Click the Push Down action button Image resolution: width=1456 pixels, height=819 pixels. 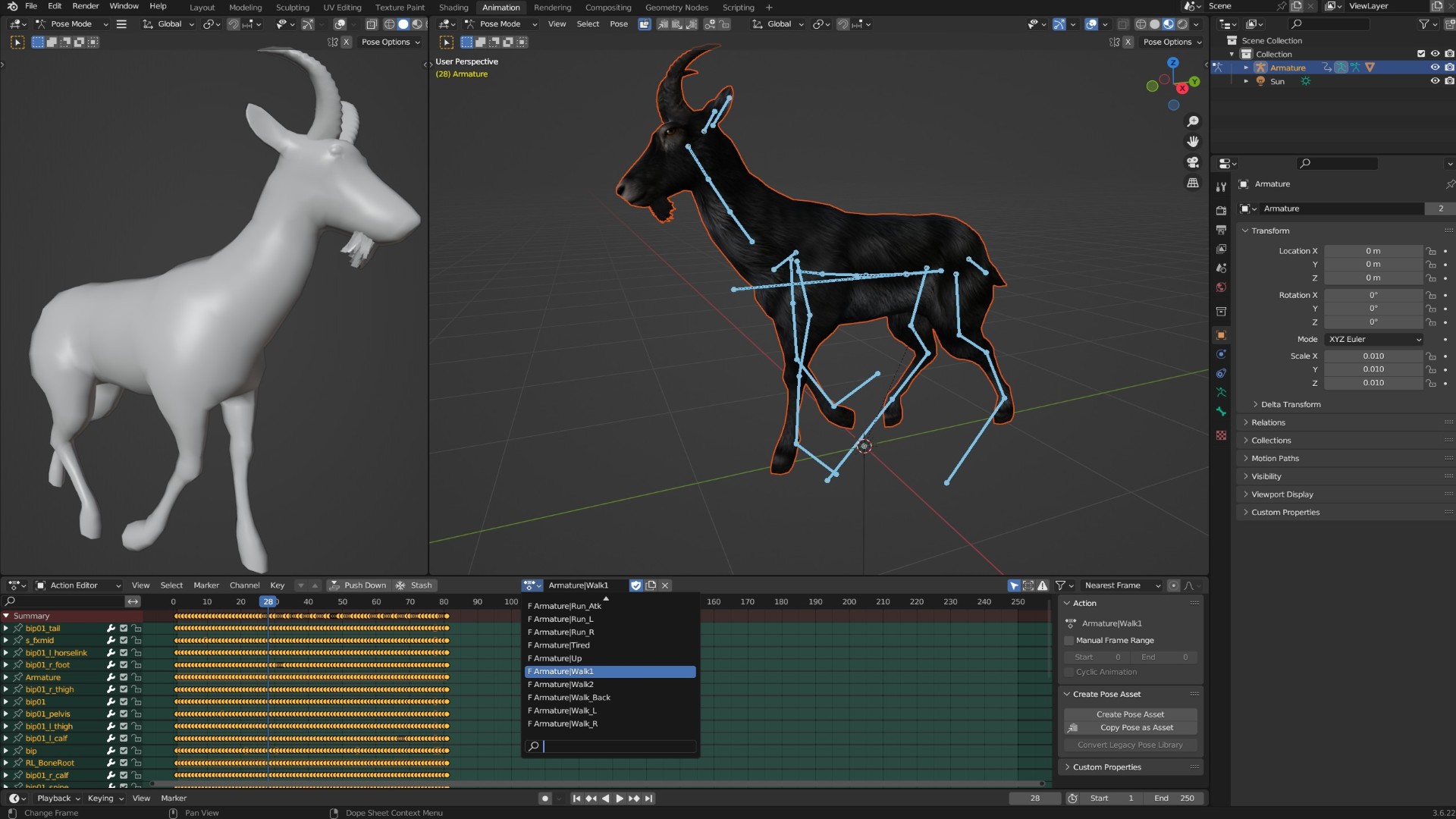point(358,585)
